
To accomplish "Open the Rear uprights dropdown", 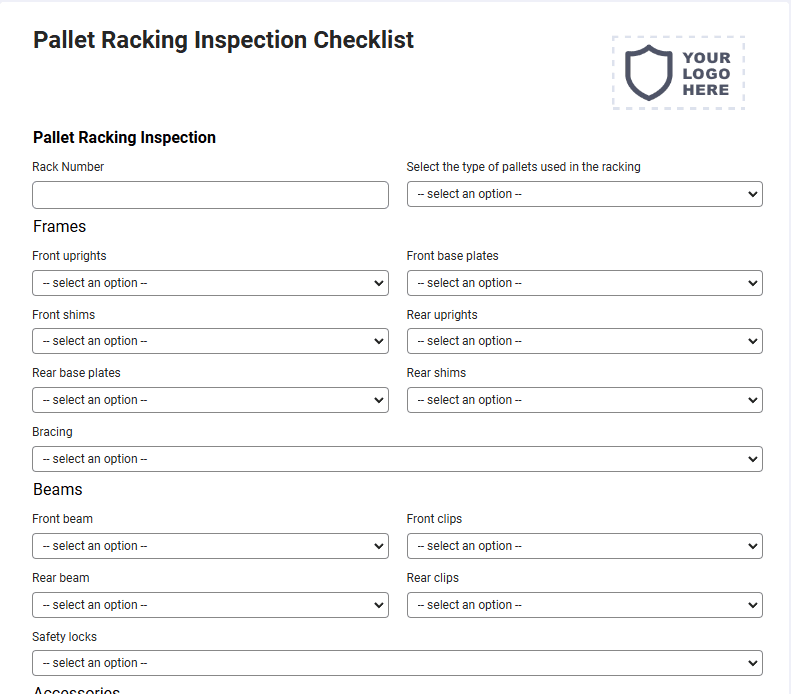I will click(x=585, y=341).
